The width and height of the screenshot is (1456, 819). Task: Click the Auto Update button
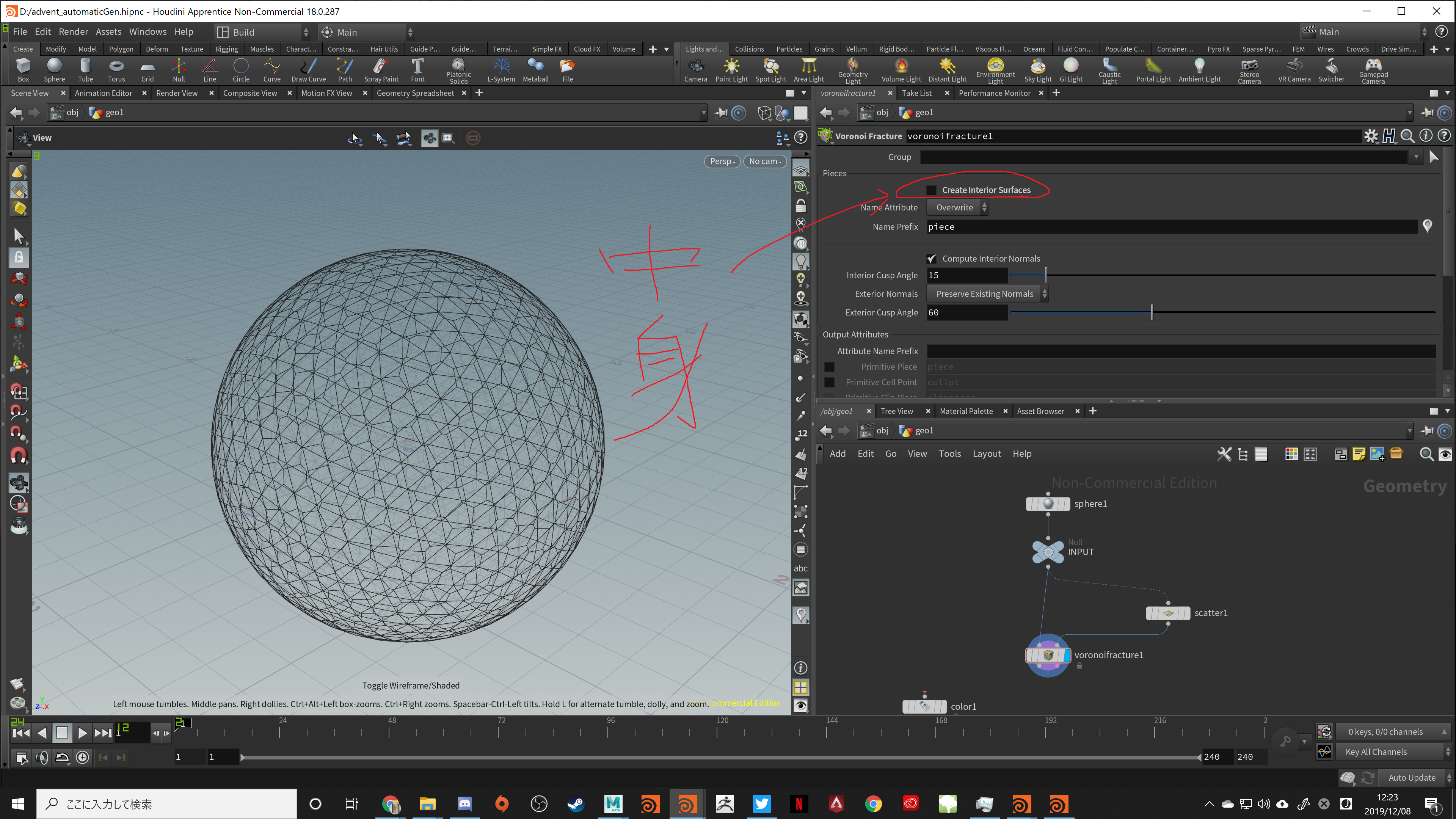[x=1411, y=778]
